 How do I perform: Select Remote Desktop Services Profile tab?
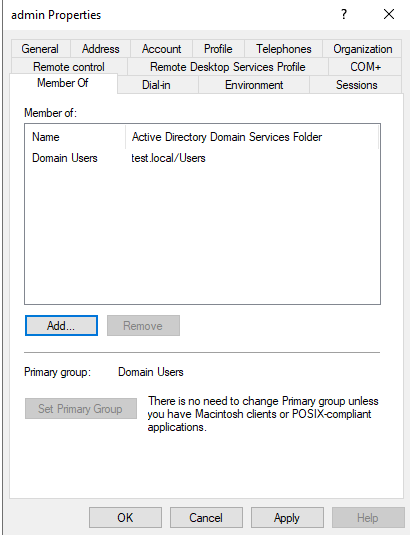[x=228, y=67]
